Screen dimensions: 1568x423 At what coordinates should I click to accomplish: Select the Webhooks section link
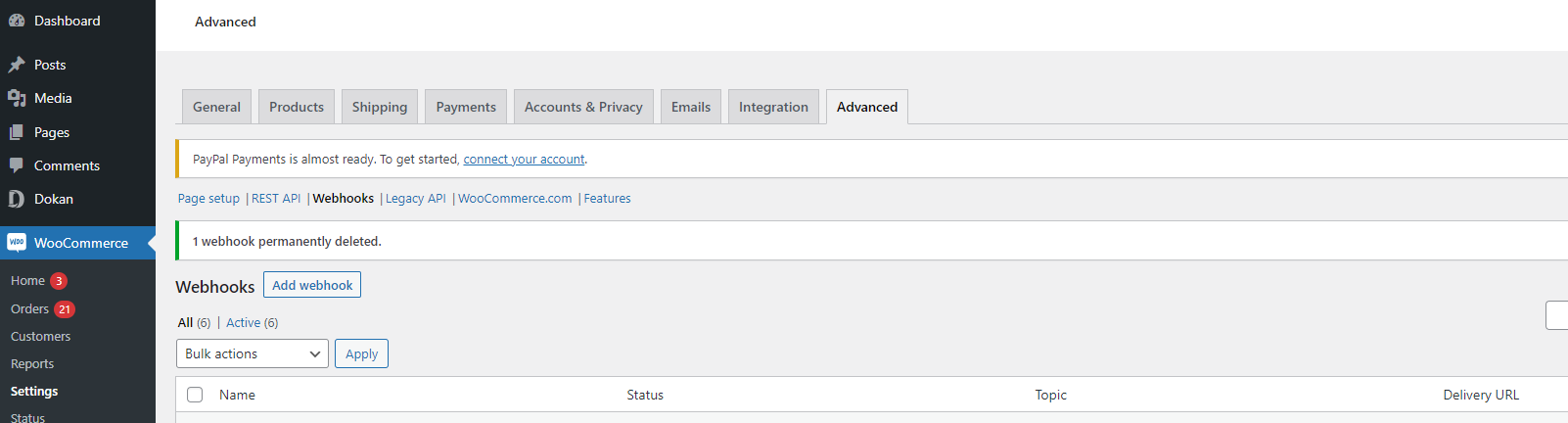[344, 199]
